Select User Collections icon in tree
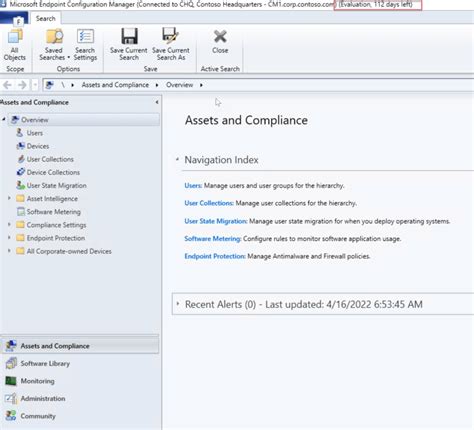 [x=21, y=159]
